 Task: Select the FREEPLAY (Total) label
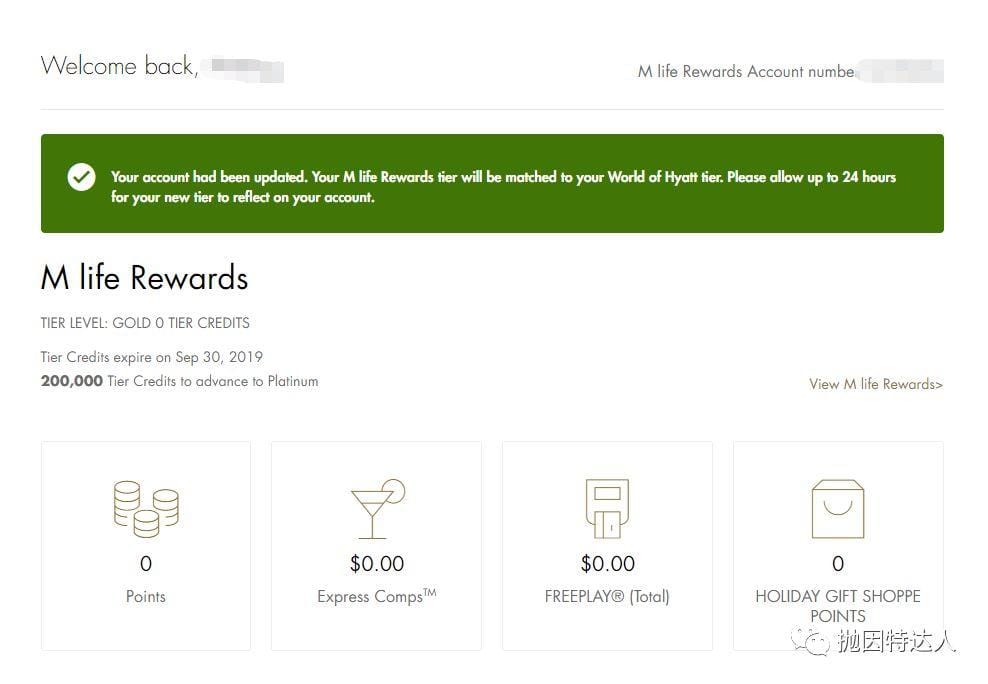(x=607, y=597)
